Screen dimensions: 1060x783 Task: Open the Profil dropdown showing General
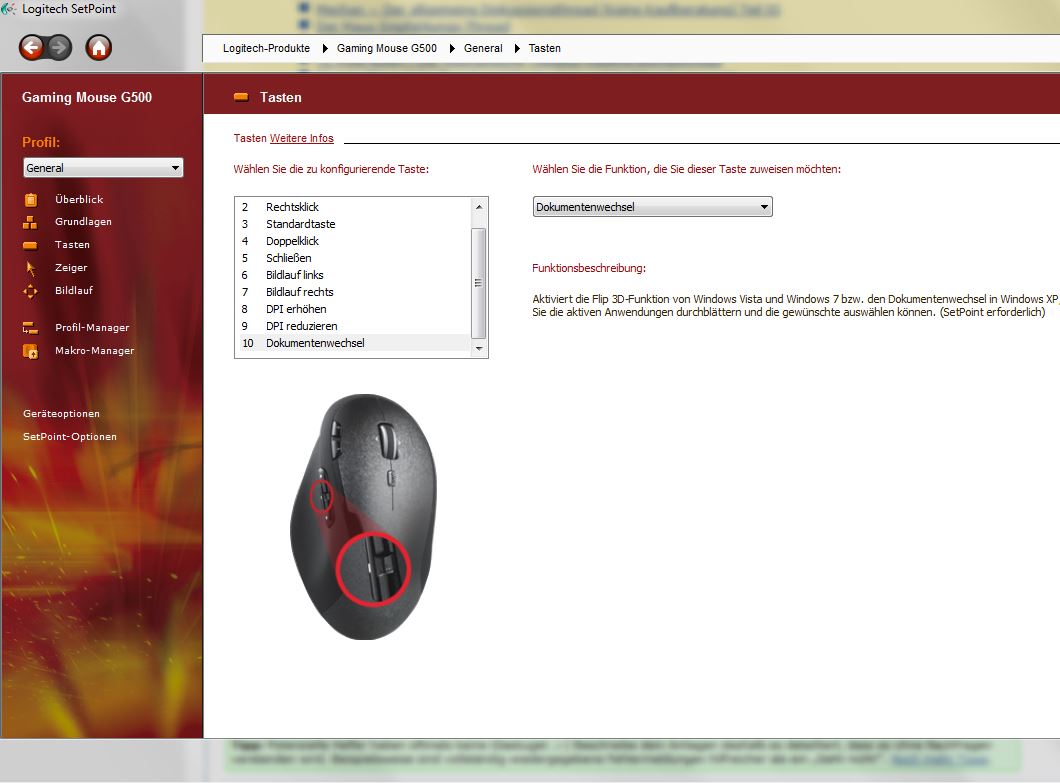[103, 168]
